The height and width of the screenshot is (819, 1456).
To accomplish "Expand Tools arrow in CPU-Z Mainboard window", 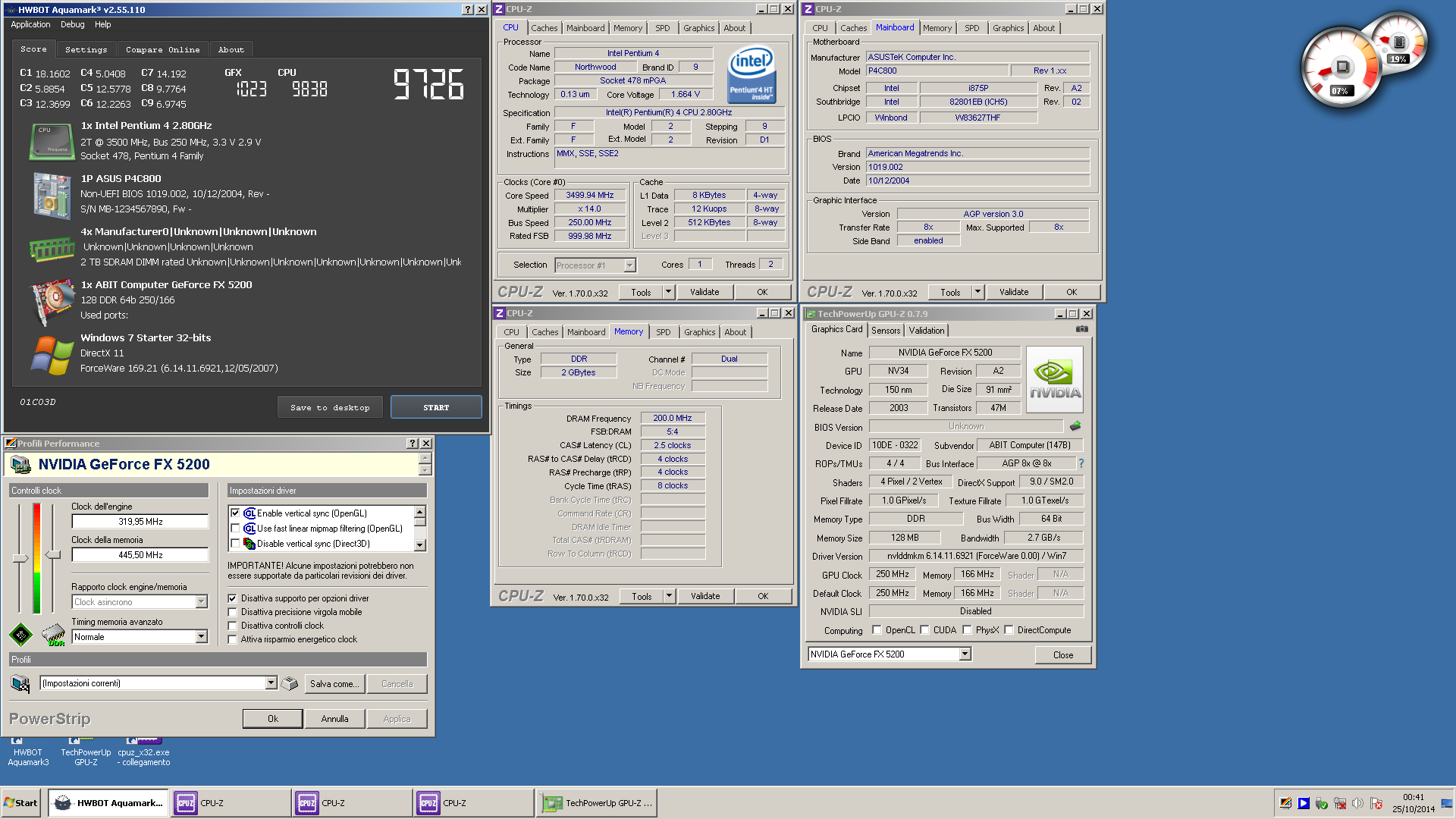I will 977,292.
